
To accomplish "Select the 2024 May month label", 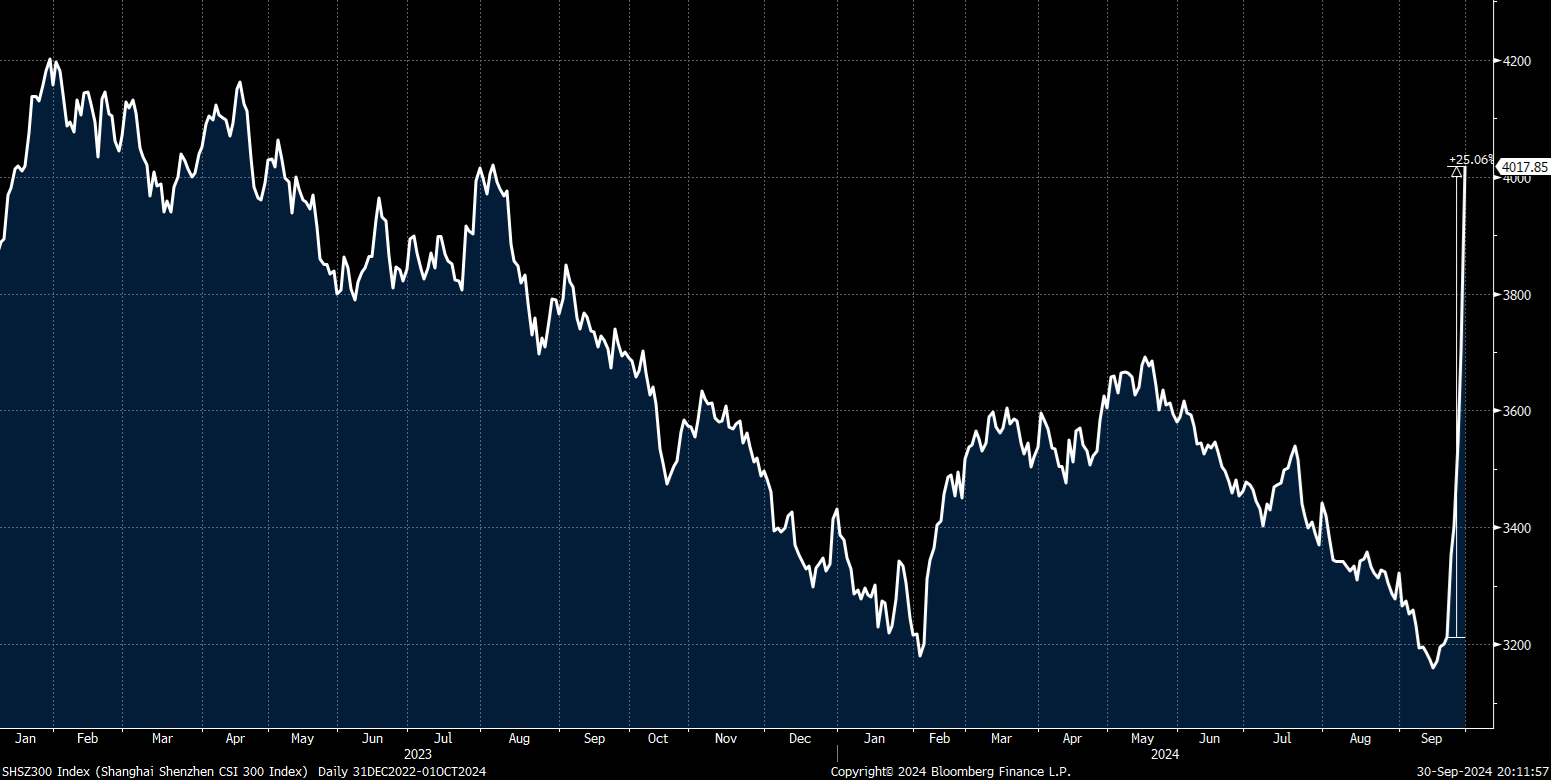I will 1141,739.
